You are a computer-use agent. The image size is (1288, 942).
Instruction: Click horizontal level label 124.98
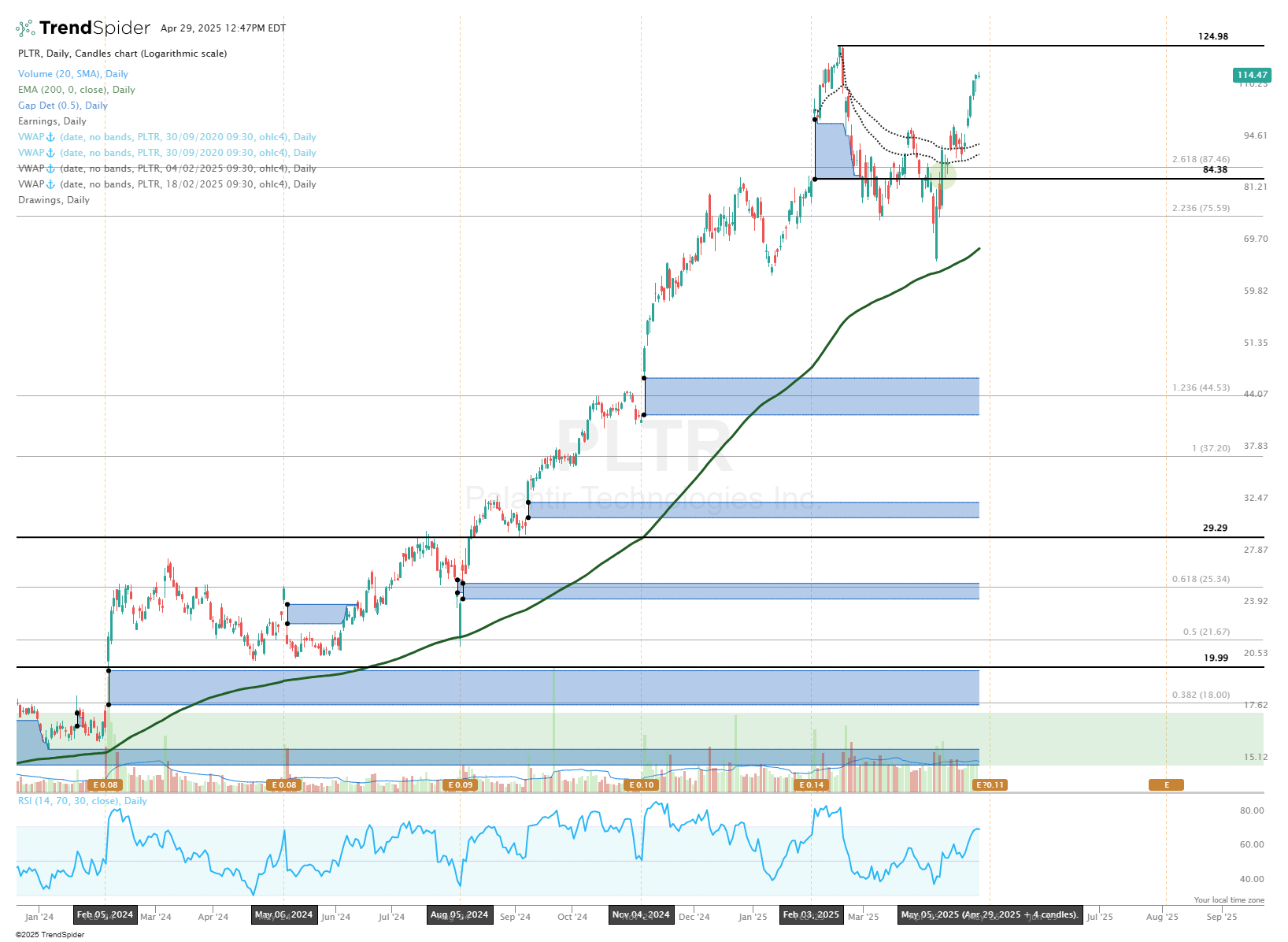pos(1213,36)
